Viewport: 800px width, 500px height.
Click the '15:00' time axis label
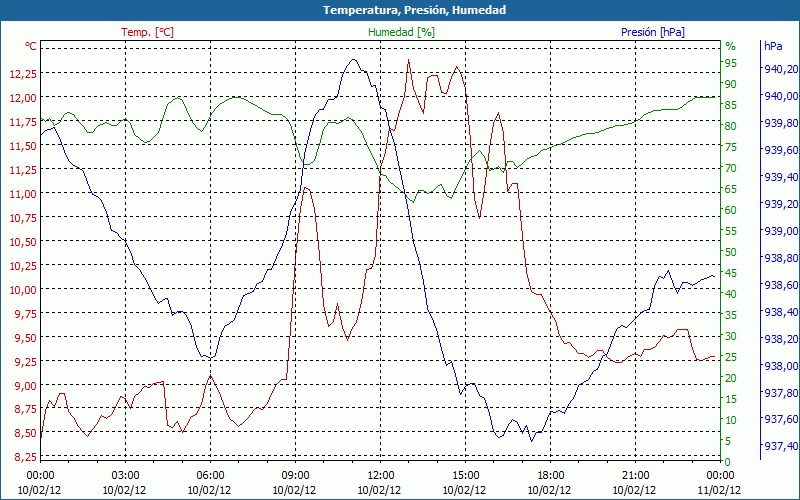[x=465, y=476]
